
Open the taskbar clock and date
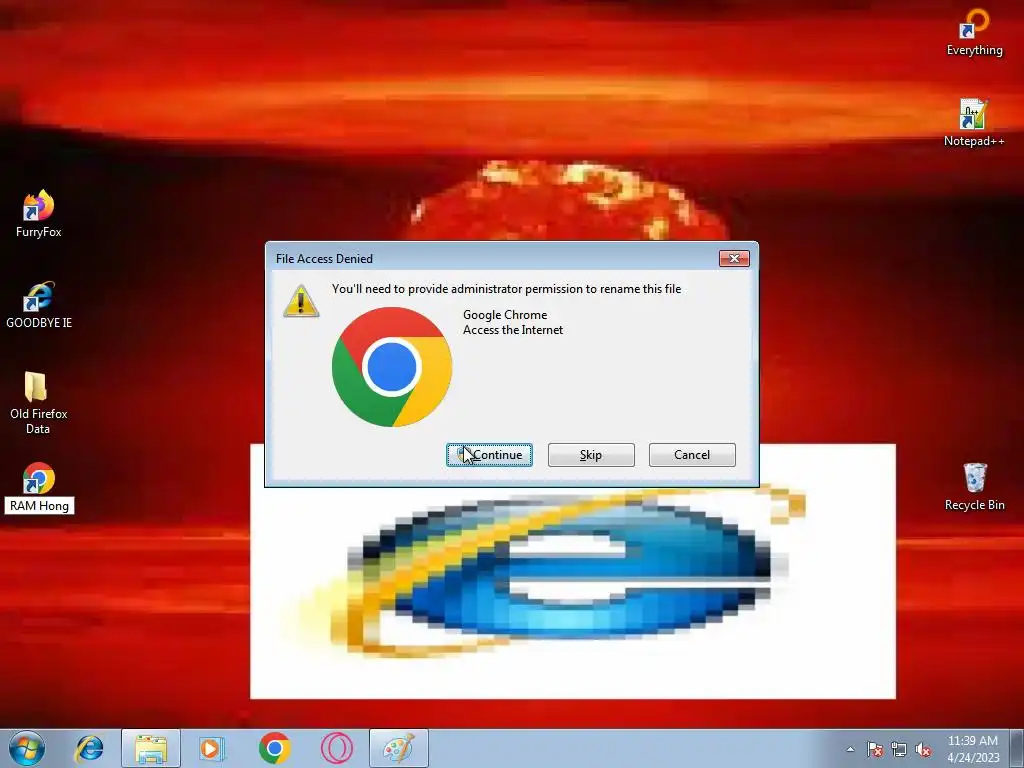(x=973, y=749)
